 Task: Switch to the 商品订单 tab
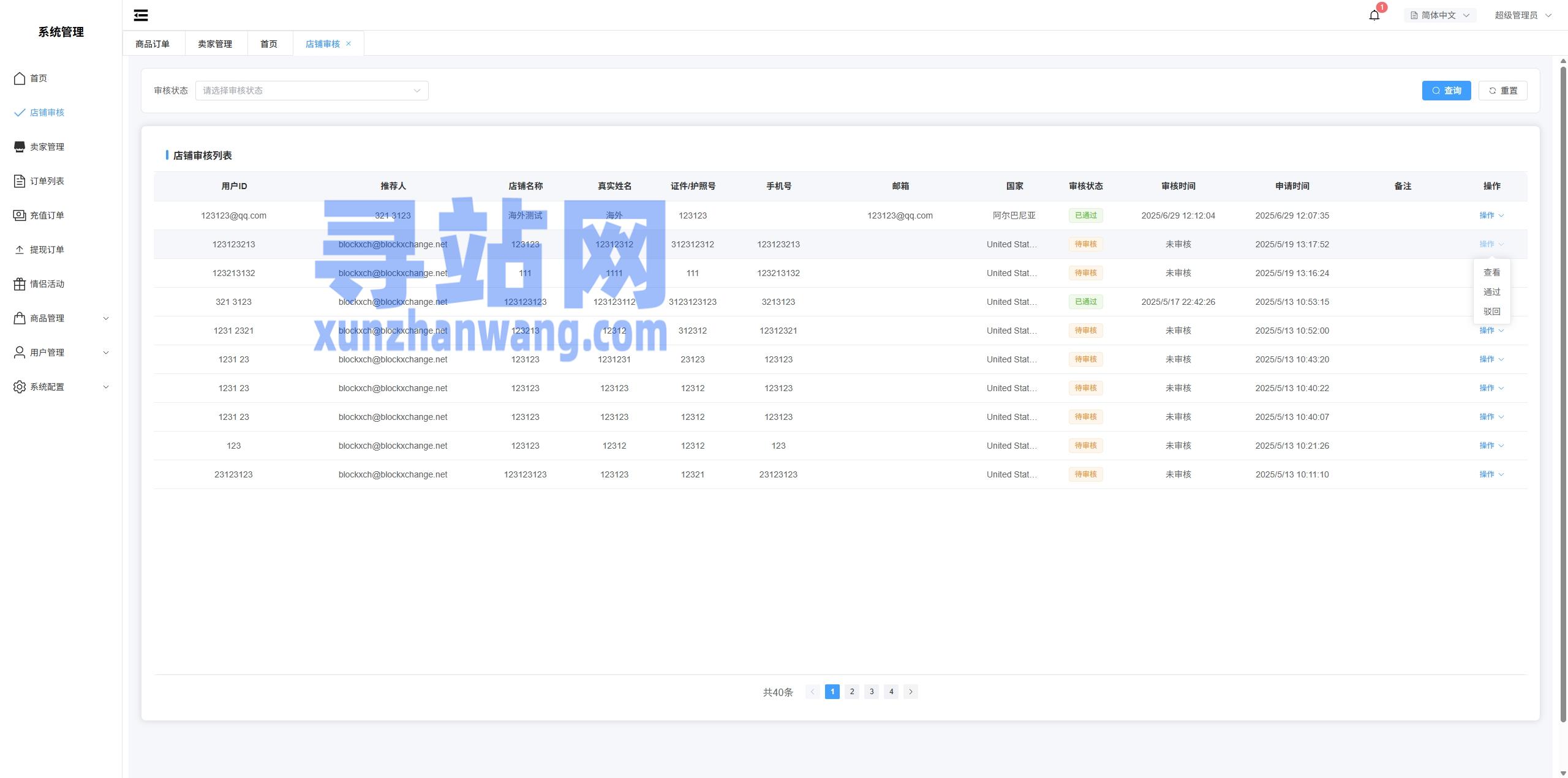(153, 43)
